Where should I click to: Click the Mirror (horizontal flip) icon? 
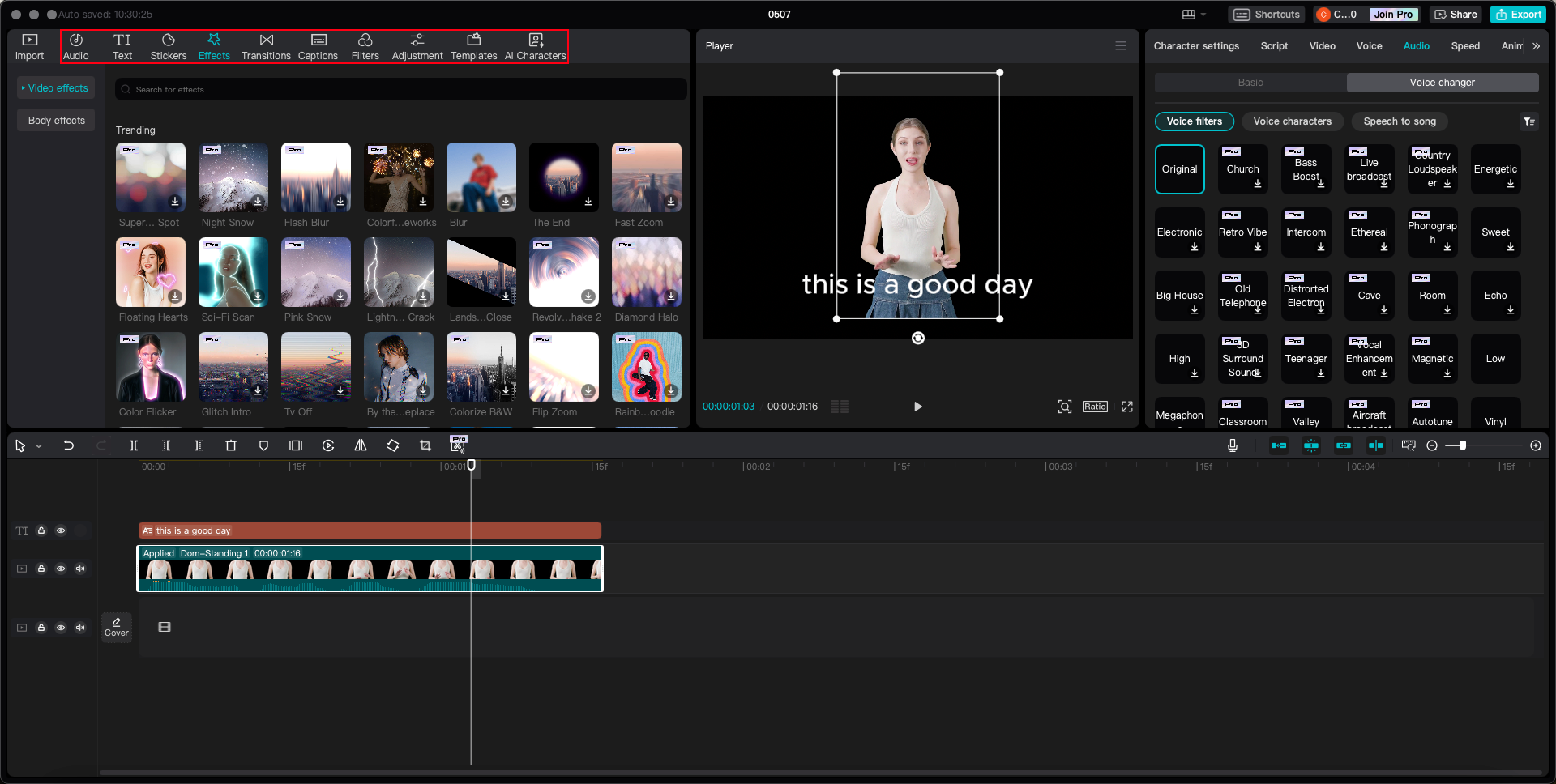click(x=361, y=445)
